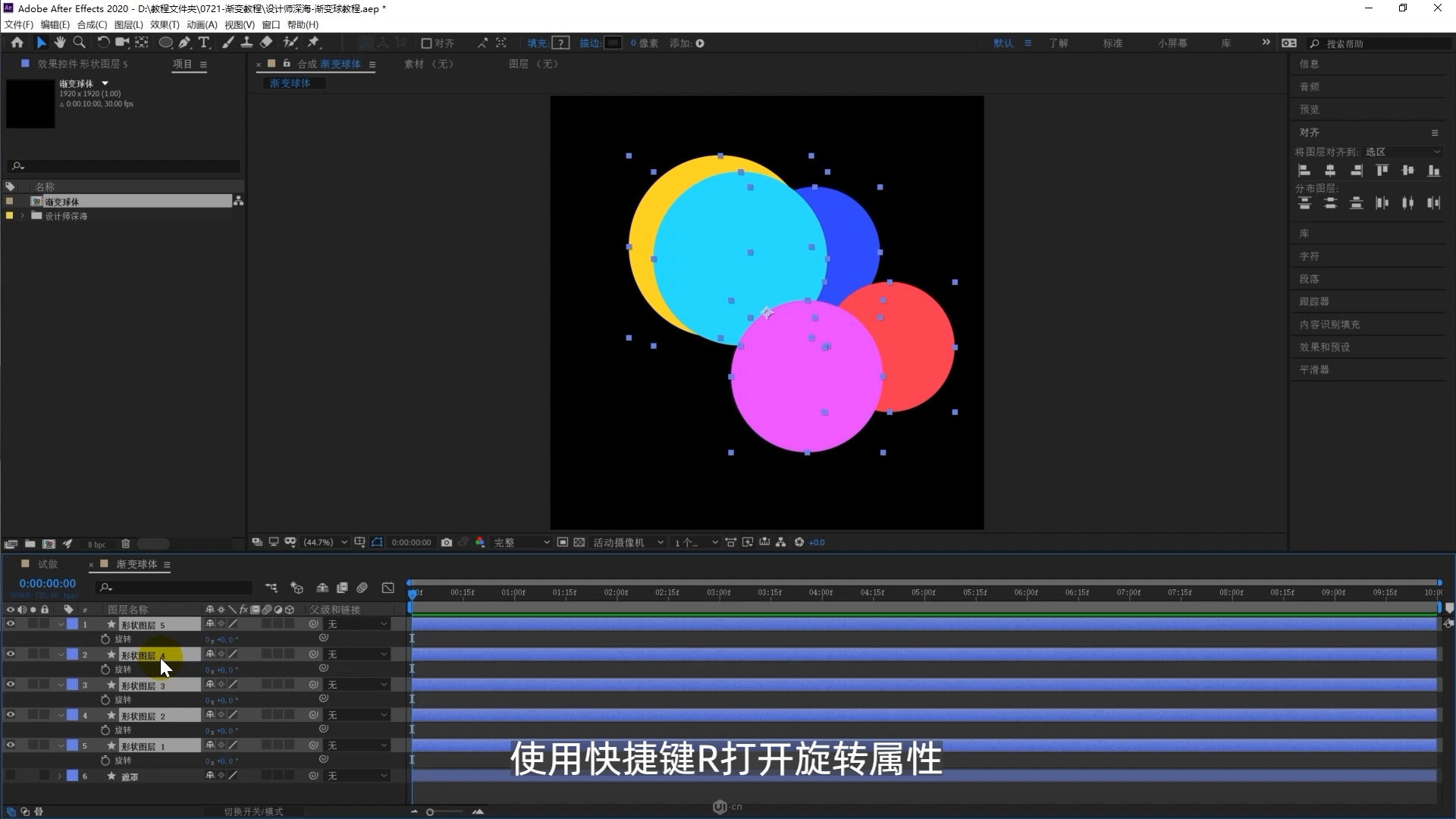
Task: Select the Pen tool
Action: coord(184,43)
